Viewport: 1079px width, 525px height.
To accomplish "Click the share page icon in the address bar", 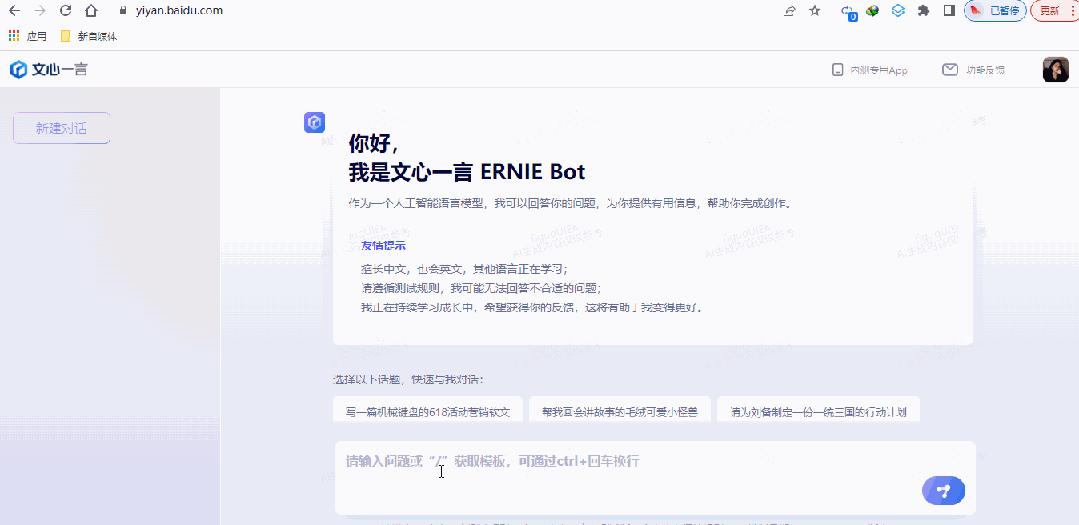I will (x=790, y=11).
